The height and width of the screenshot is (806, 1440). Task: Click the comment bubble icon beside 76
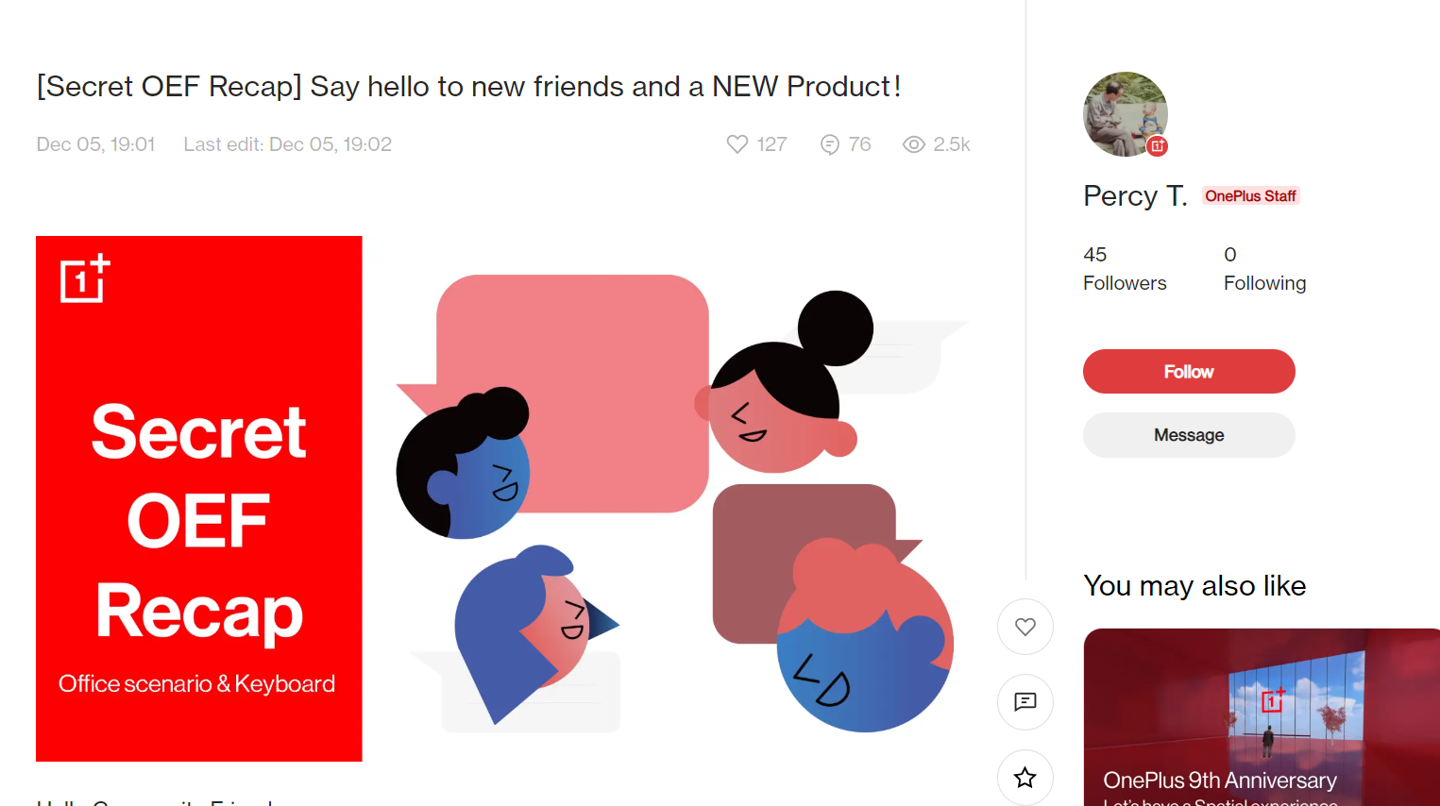829,145
